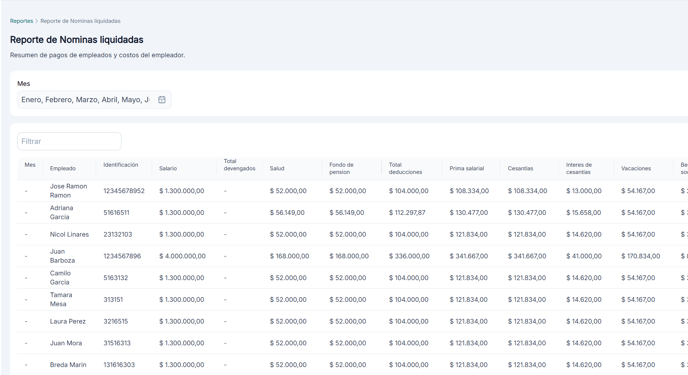688x375 pixels.
Task: Click the Mes column header
Action: (x=30, y=165)
